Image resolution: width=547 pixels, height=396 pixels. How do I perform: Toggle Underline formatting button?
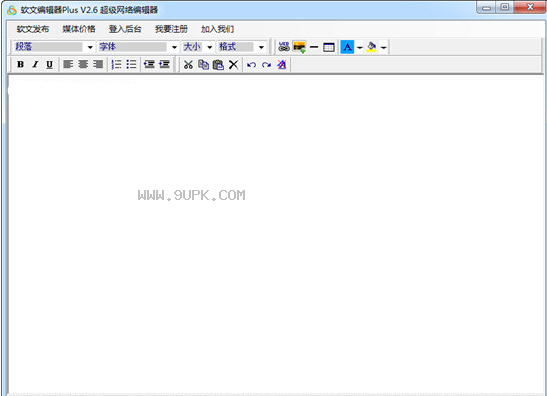pos(50,64)
